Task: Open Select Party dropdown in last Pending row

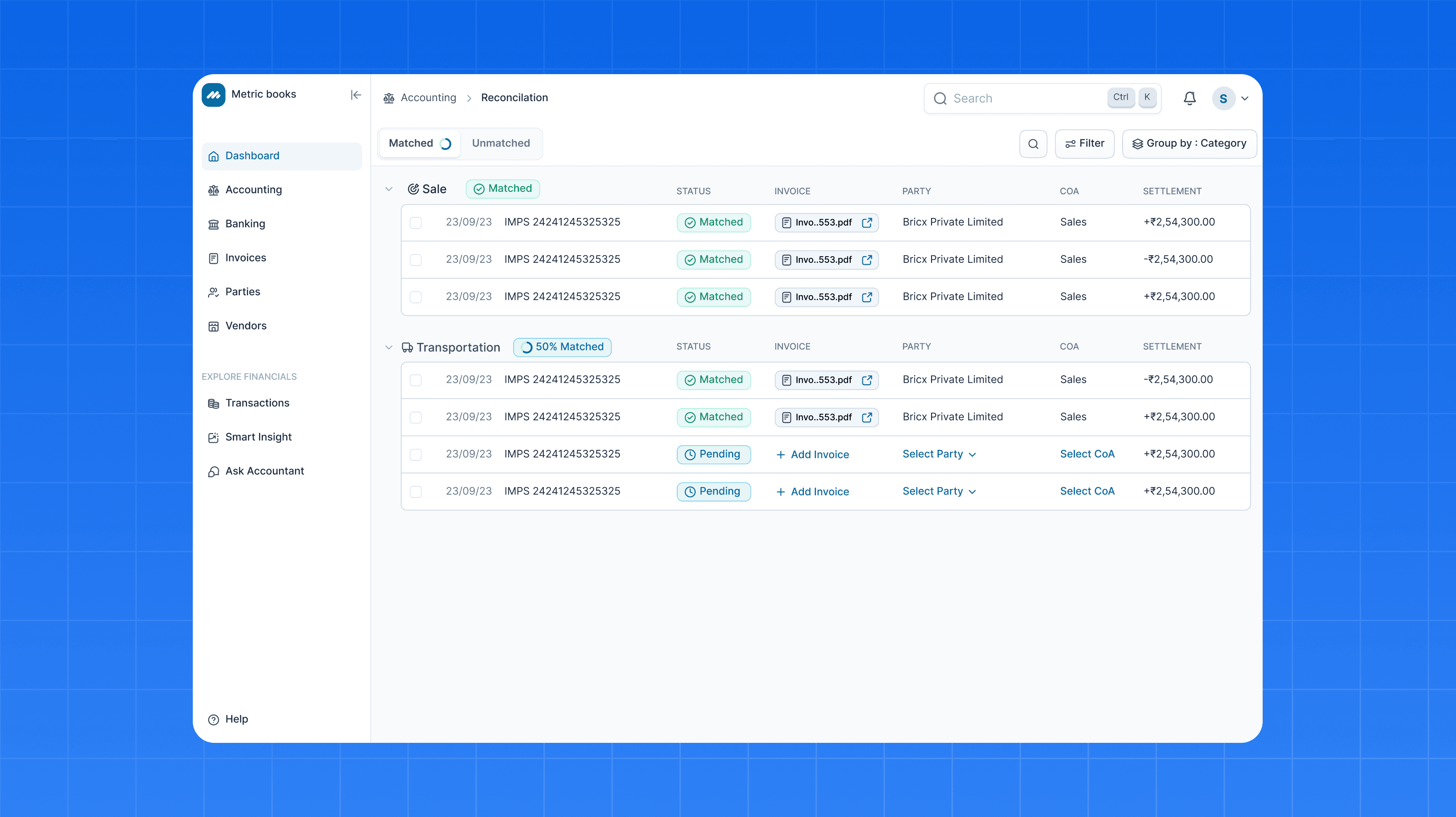Action: tap(939, 491)
